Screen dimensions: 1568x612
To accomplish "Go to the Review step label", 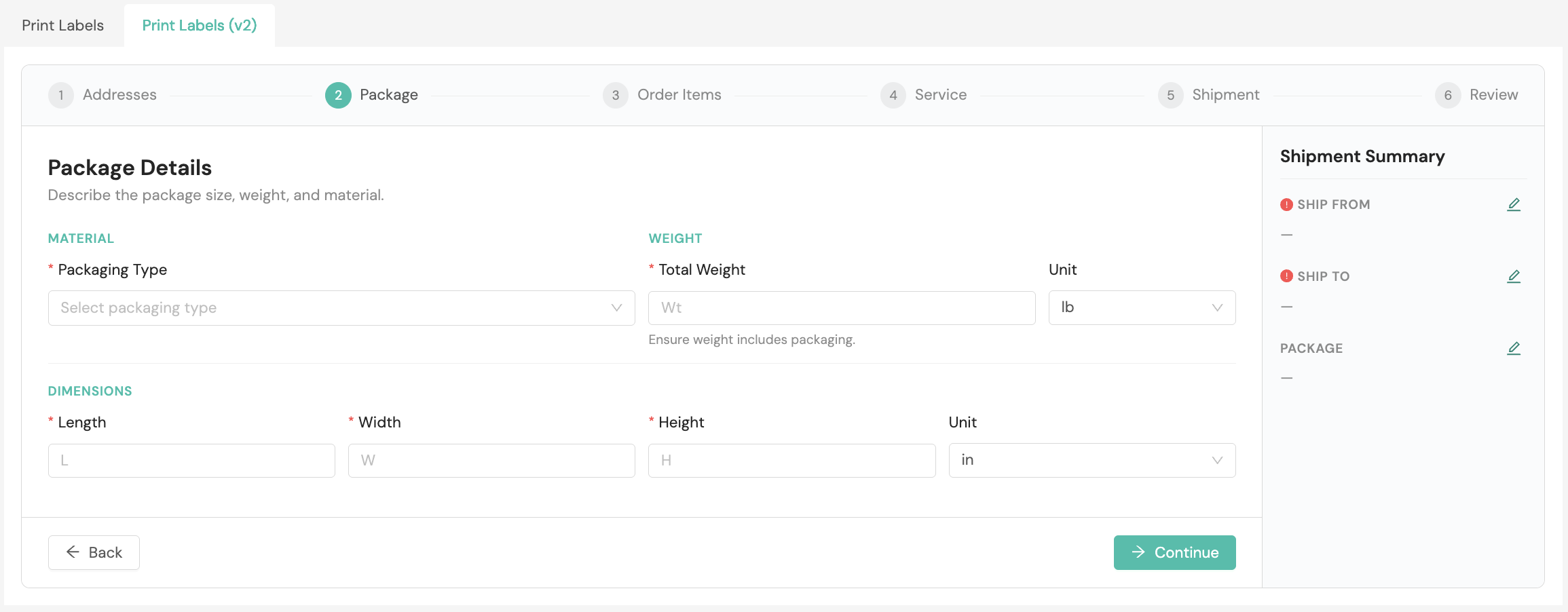I will [1494, 95].
